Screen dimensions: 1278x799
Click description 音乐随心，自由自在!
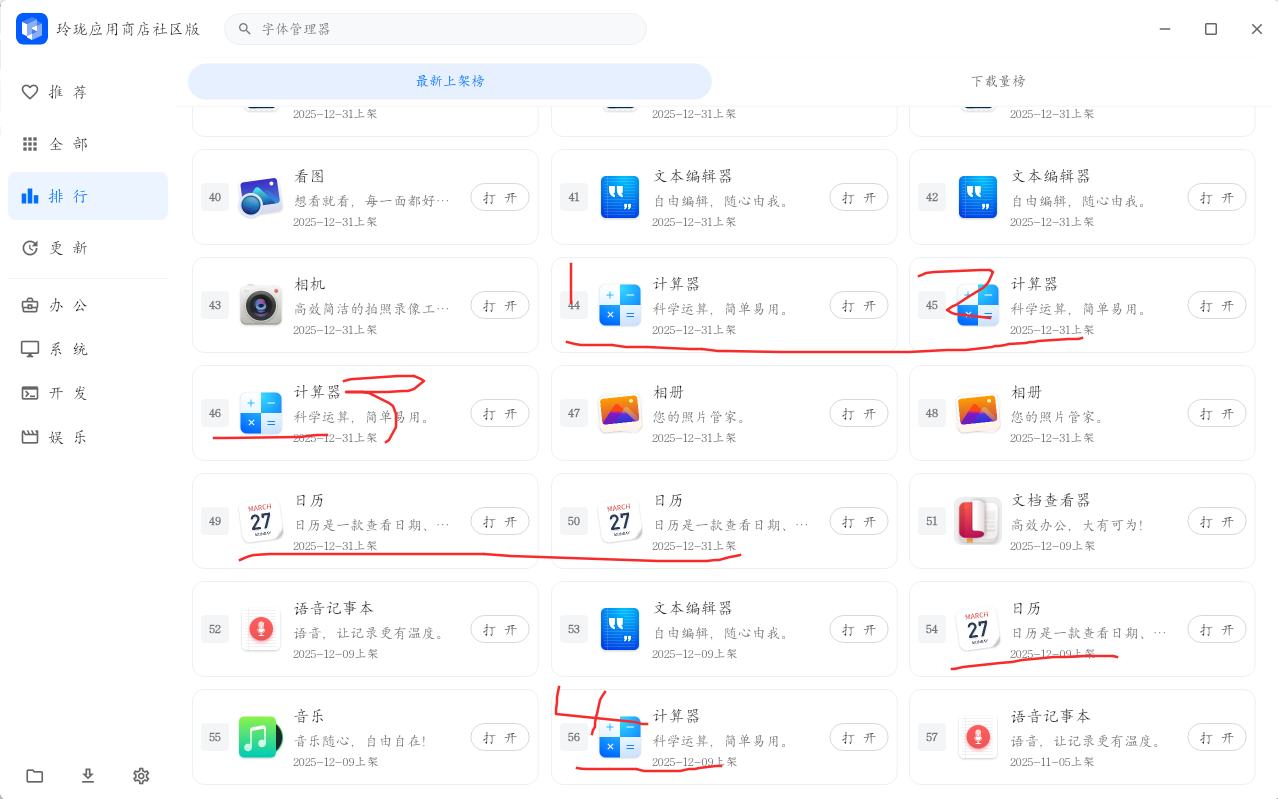(360, 741)
